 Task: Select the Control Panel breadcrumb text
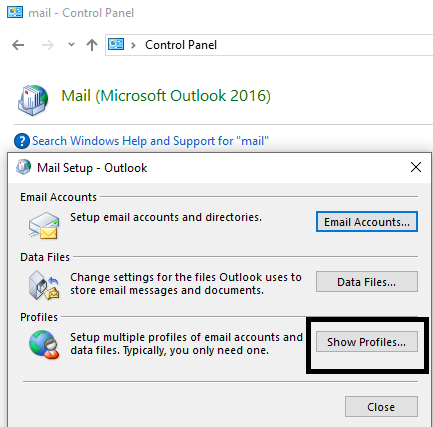coord(181,45)
